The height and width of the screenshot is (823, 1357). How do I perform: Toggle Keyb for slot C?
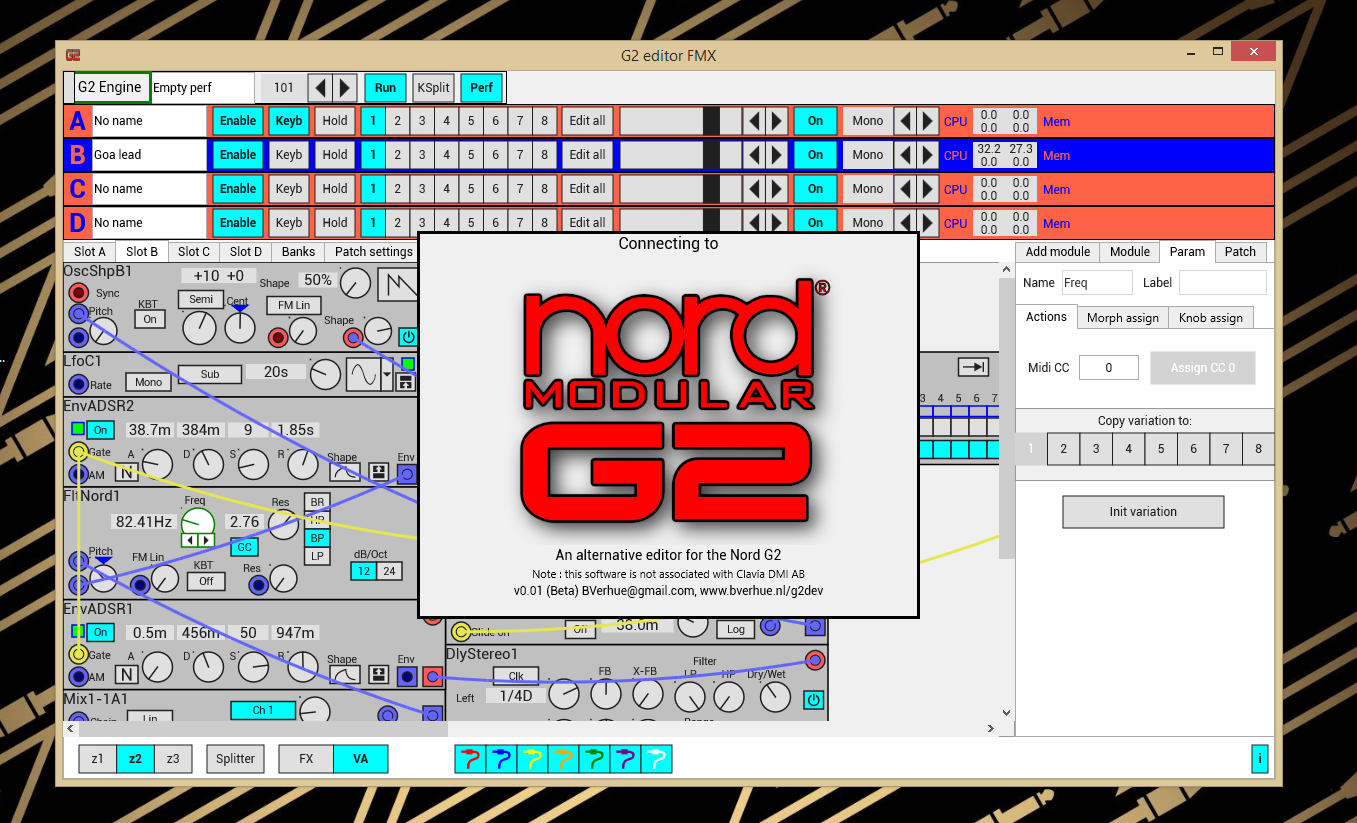click(x=289, y=189)
